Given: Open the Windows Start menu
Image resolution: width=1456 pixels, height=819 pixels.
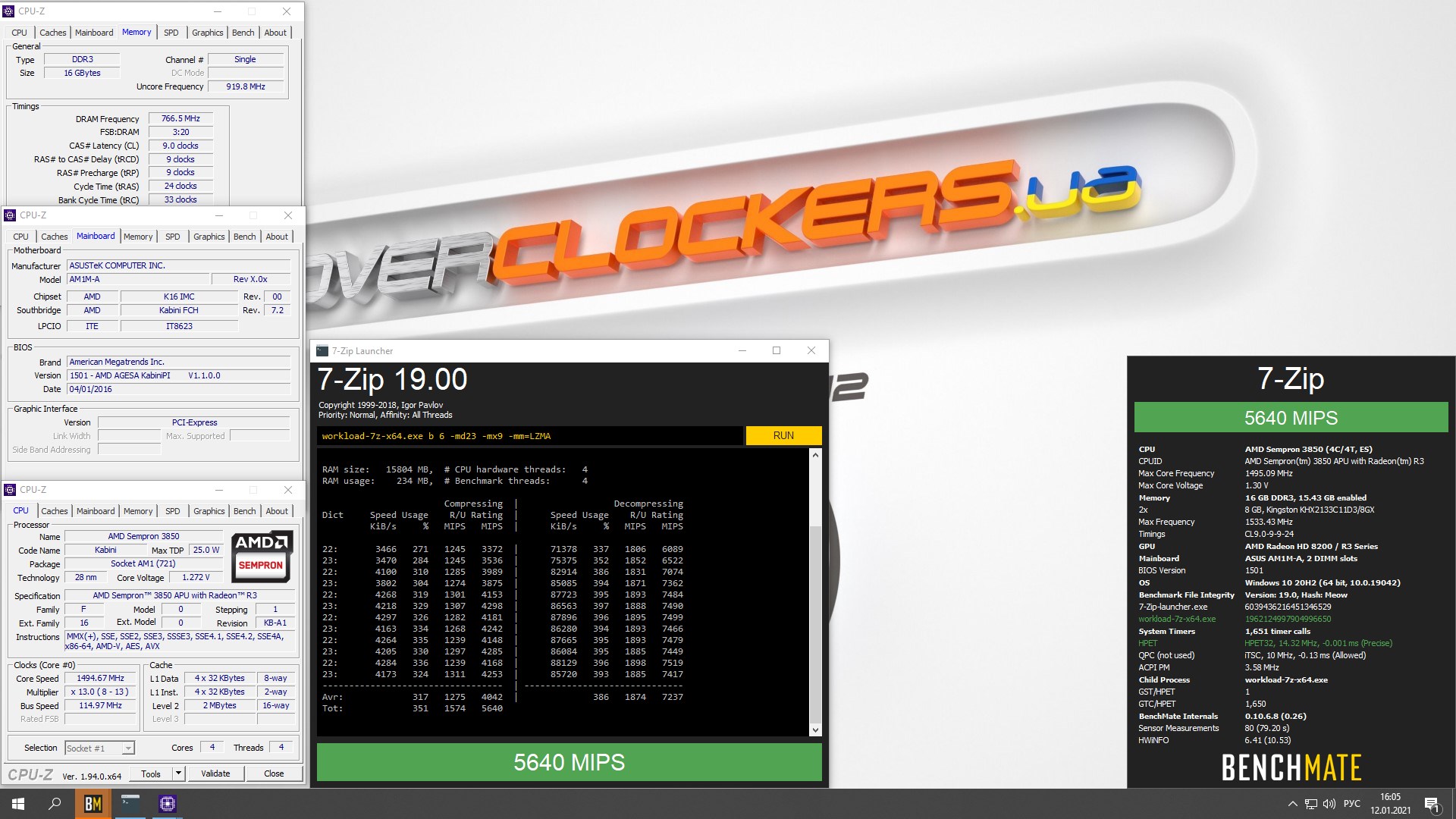Looking at the screenshot, I should pos(18,804).
